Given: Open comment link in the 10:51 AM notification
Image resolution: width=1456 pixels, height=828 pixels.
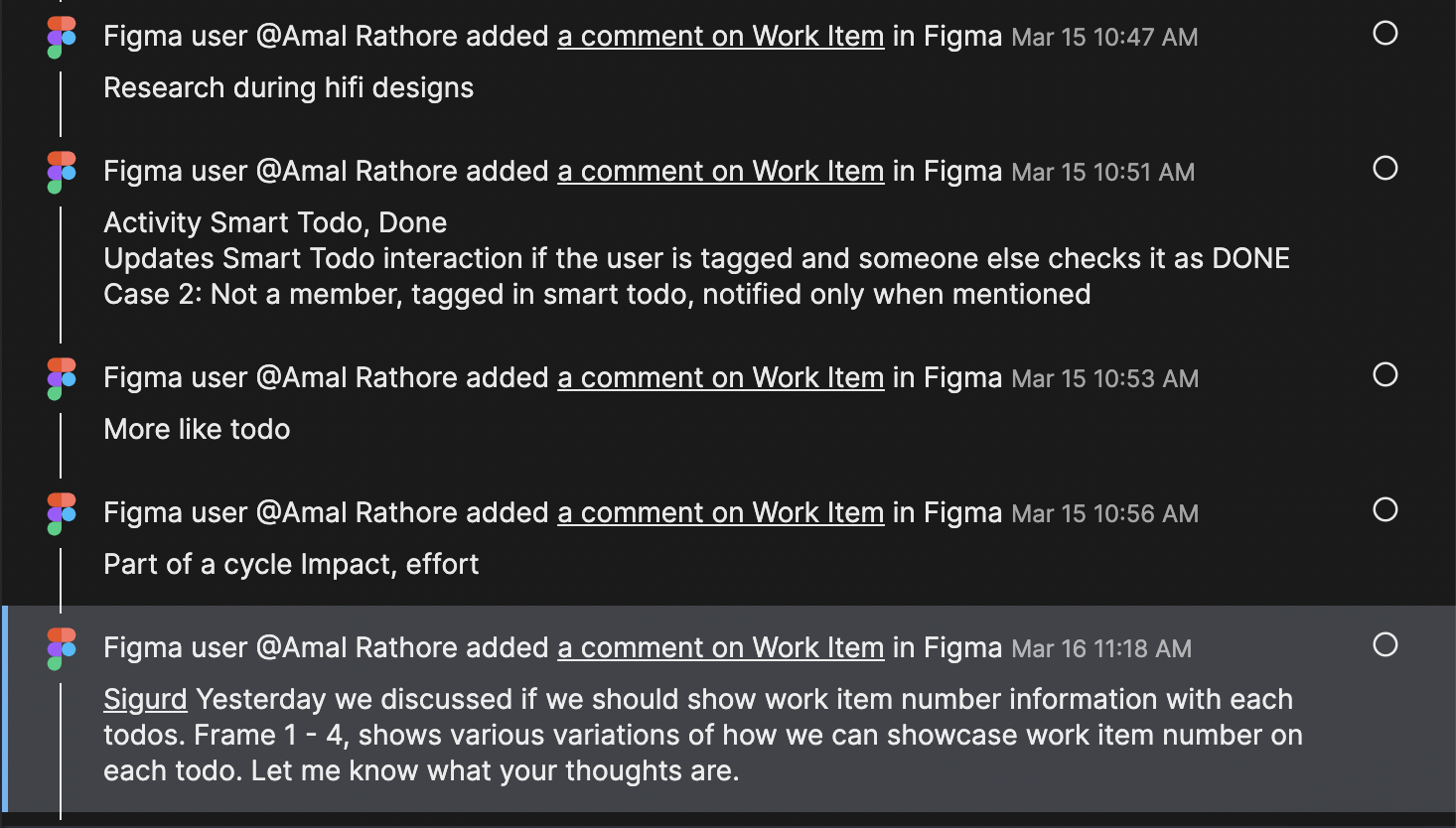Looking at the screenshot, I should pos(720,172).
